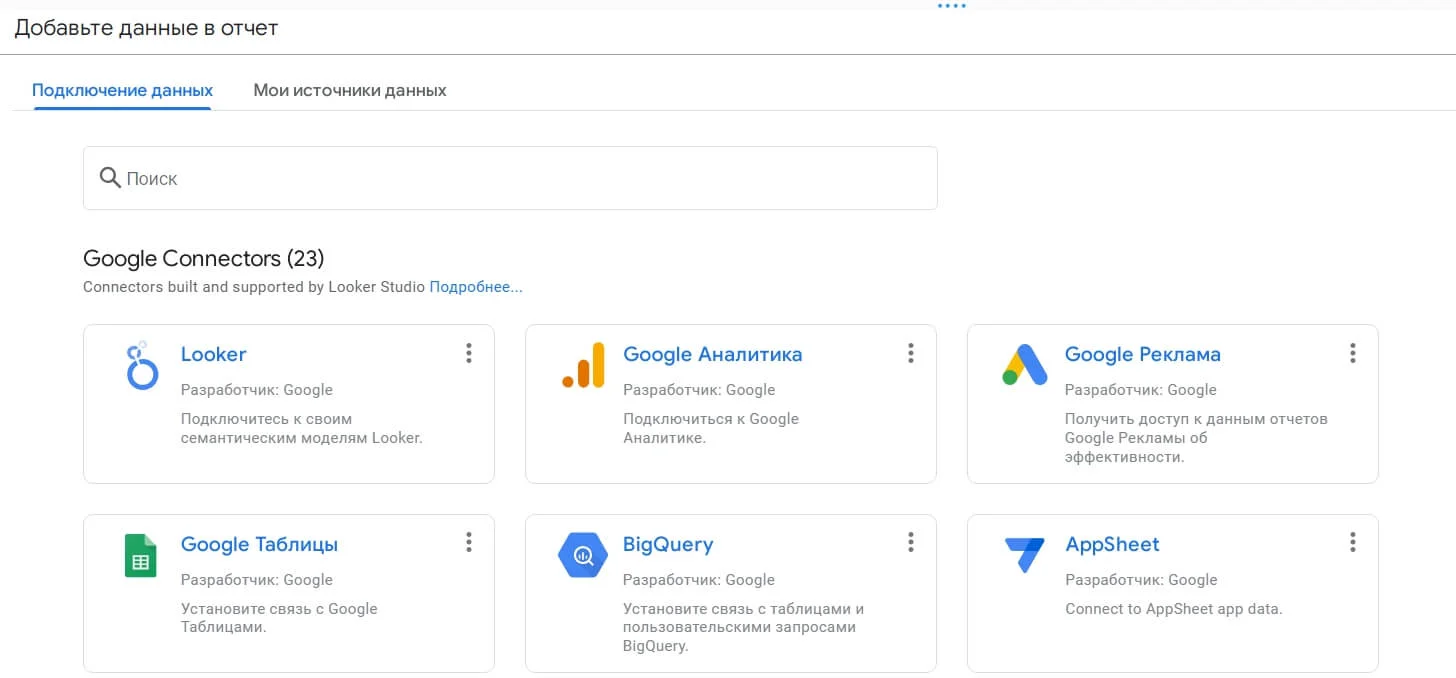Open the Looker card's three-dot menu
Image resolution: width=1456 pixels, height=678 pixels.
[x=468, y=353]
